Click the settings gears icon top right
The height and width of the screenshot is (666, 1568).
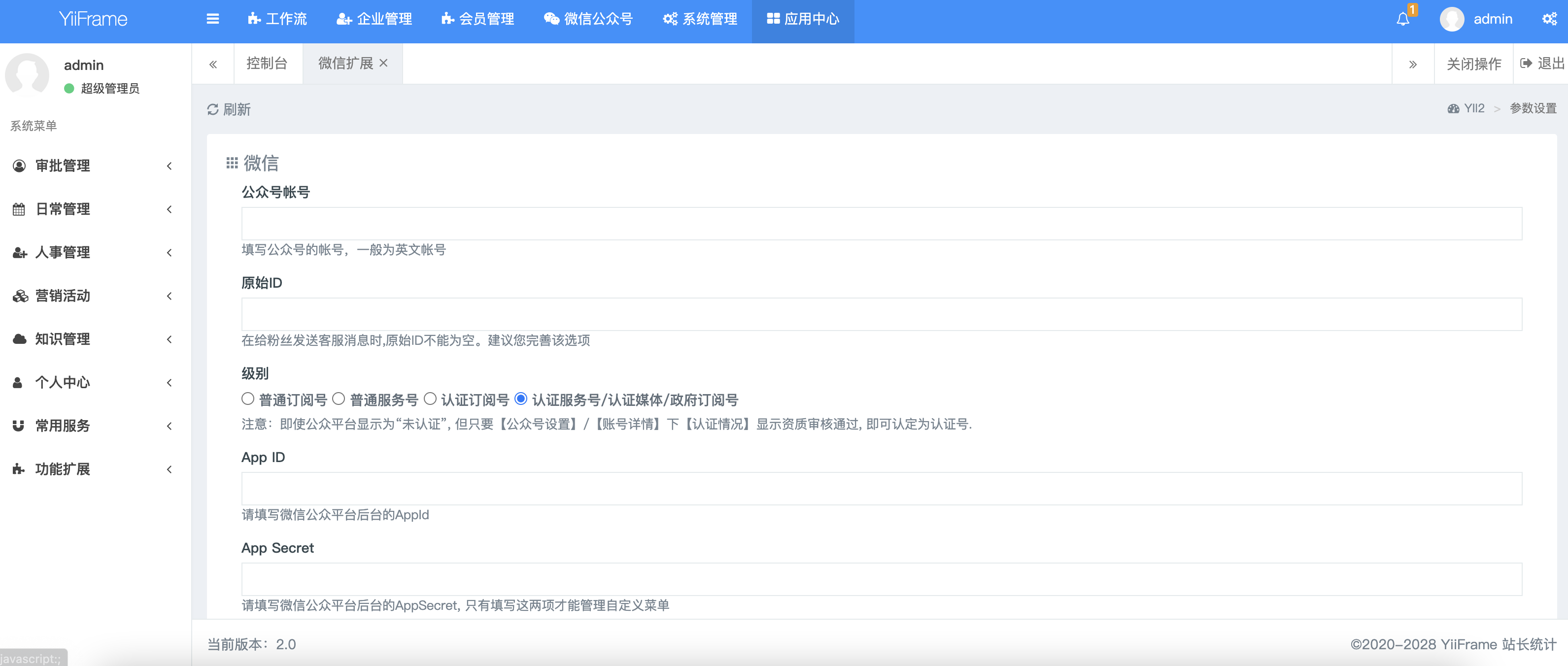(x=1549, y=20)
